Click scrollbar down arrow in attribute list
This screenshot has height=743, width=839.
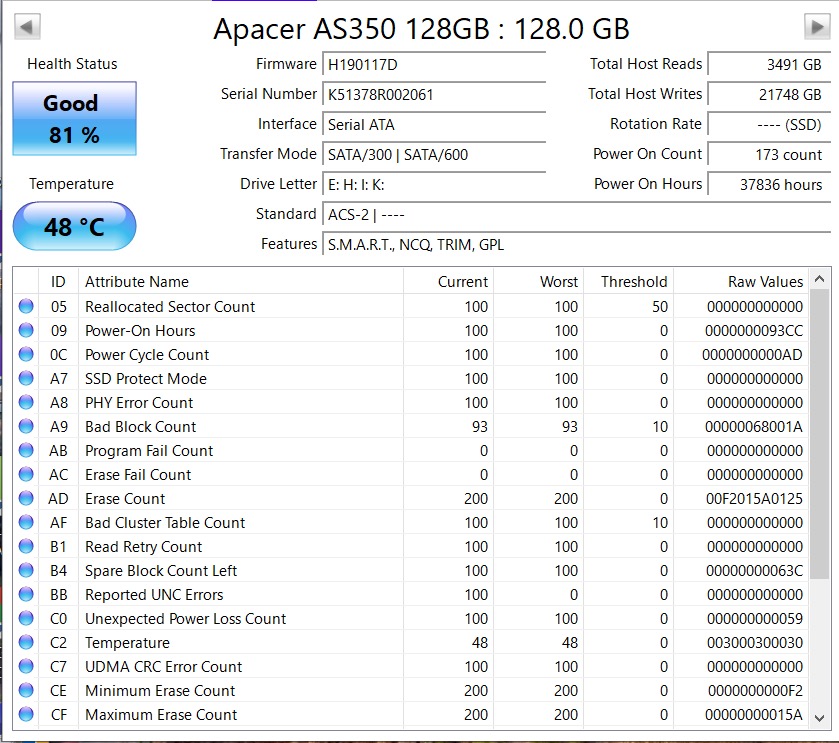coord(819,718)
